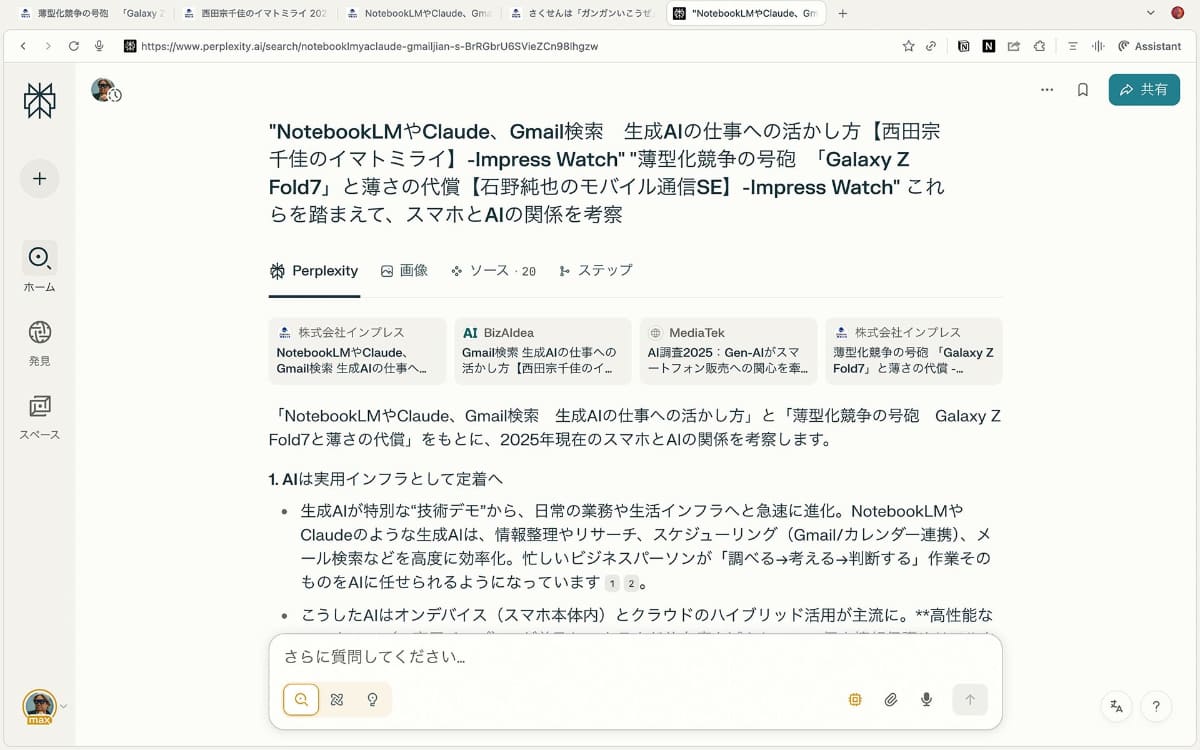
Task: Go back in browser history
Action: [23, 46]
